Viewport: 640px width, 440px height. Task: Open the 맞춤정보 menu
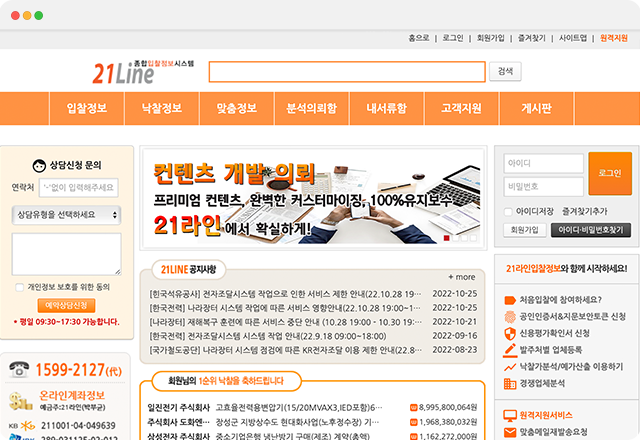[x=237, y=108]
